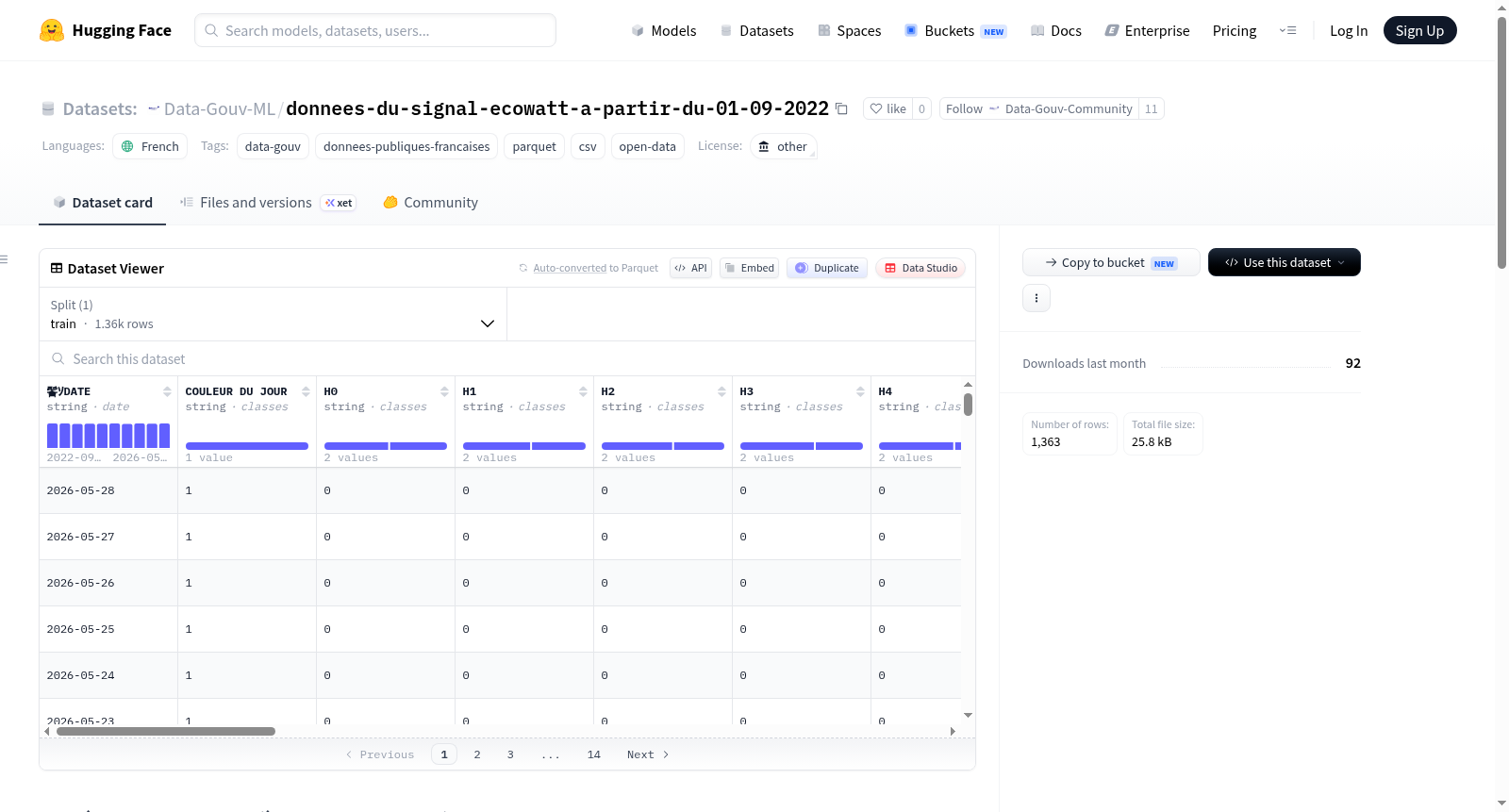Open the Spaces navigation item
Screen dimensions: 1509x812
click(850, 30)
